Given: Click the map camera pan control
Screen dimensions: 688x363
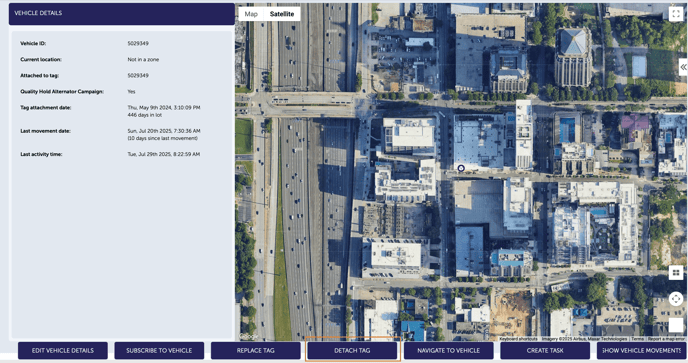Looking at the screenshot, I should (x=676, y=299).
